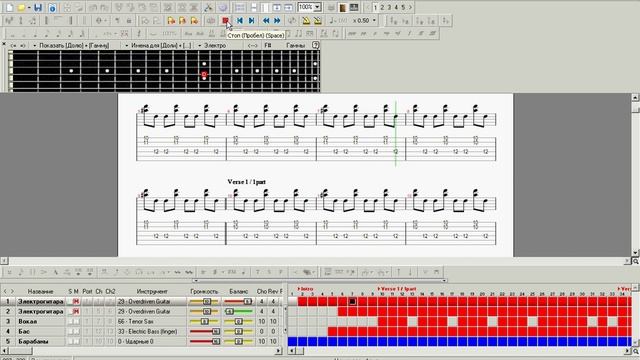
Task: Click track 1 volume slider handle
Action: click(x=207, y=302)
